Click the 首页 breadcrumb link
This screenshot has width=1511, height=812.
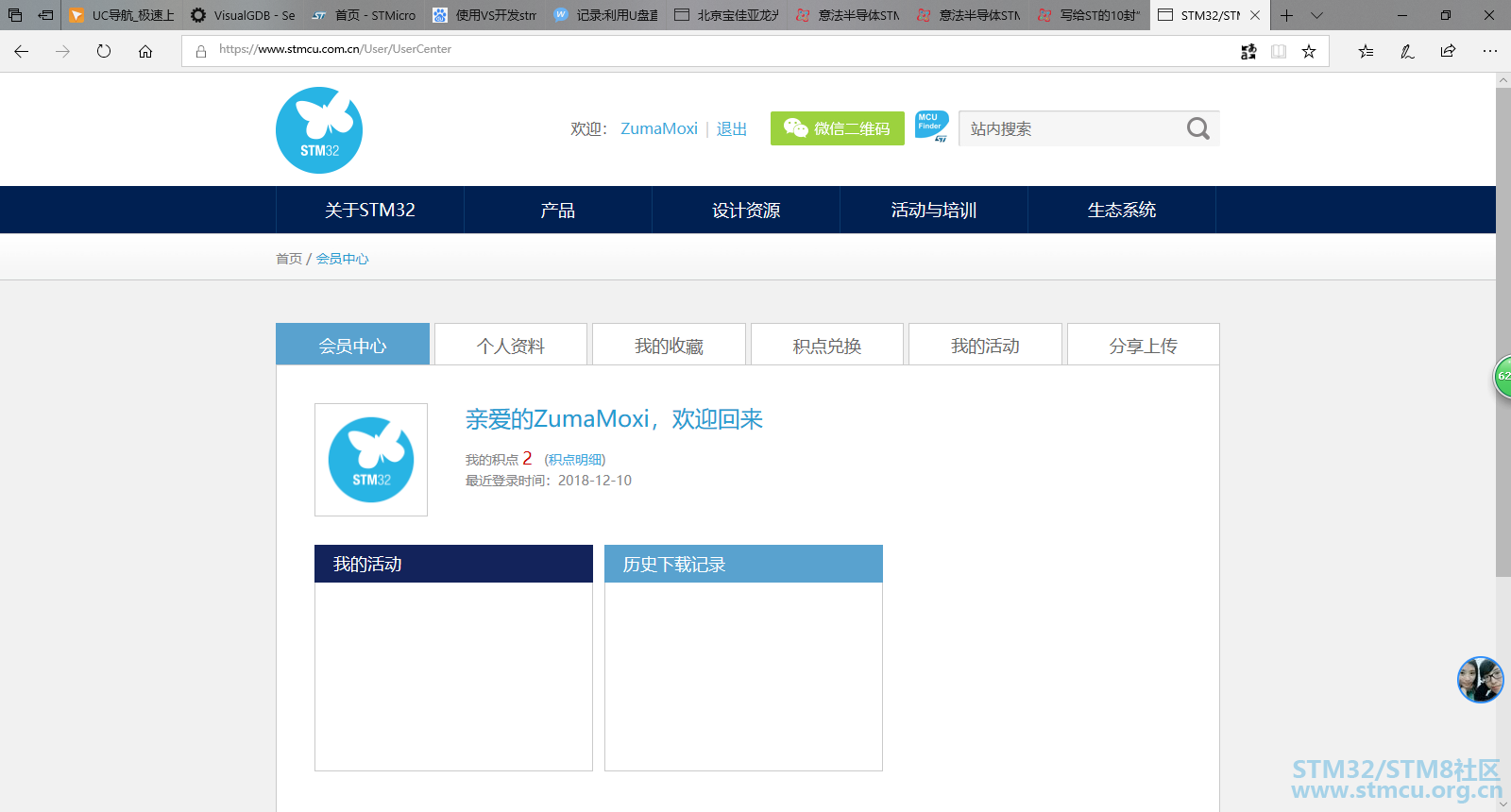289,259
